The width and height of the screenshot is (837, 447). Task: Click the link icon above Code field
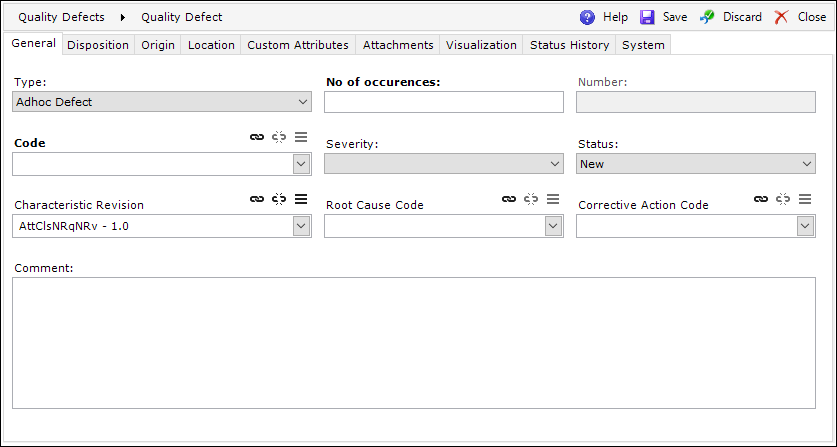pos(257,137)
